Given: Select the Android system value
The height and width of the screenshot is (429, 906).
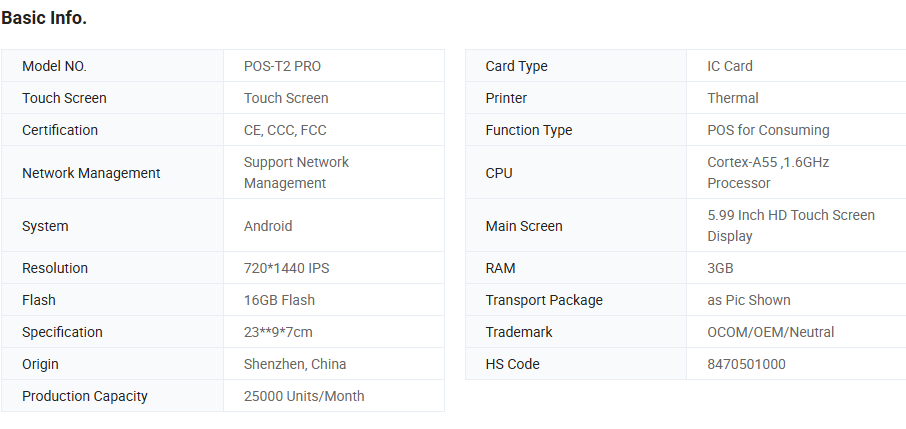Looking at the screenshot, I should point(268,226).
